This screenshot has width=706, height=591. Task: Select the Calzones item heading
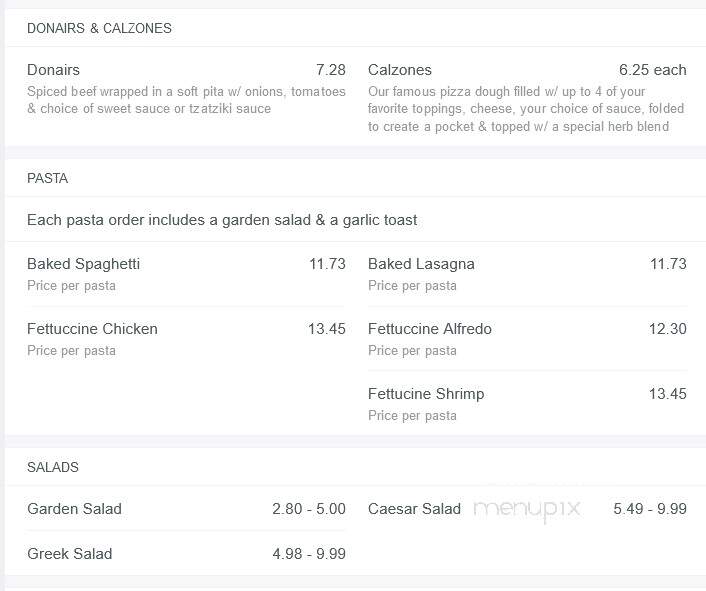pos(399,70)
